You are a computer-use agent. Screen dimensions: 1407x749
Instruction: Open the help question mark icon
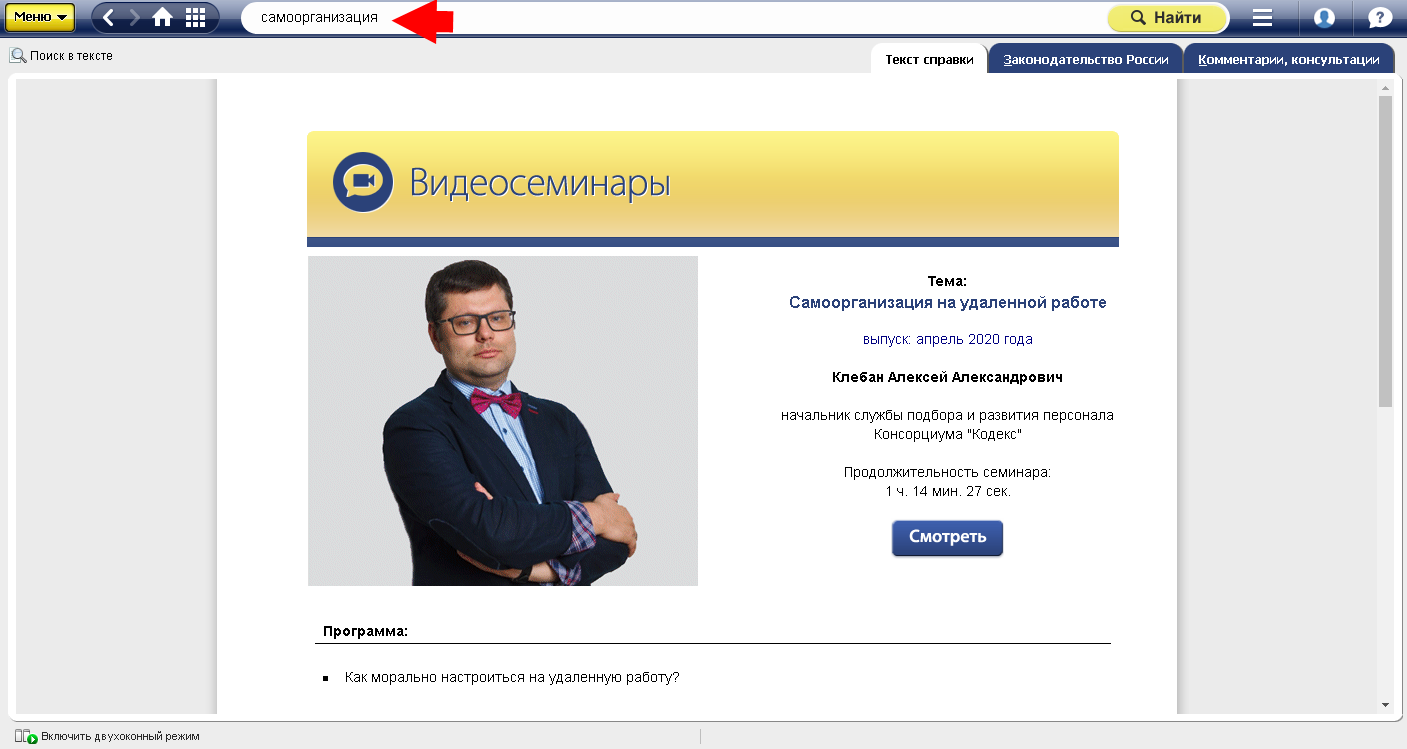1380,17
